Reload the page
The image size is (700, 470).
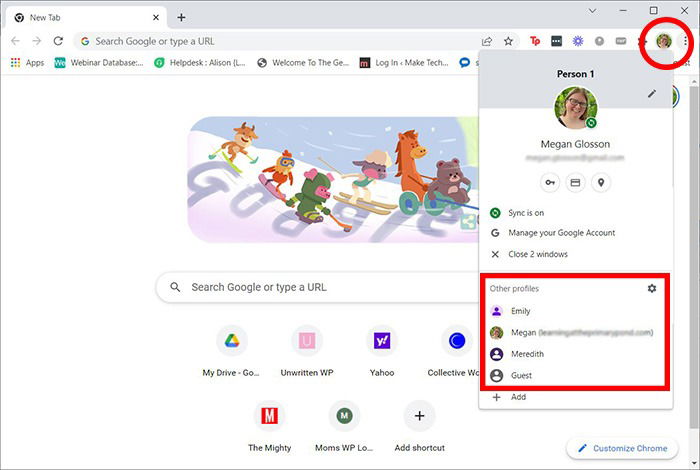click(58, 41)
